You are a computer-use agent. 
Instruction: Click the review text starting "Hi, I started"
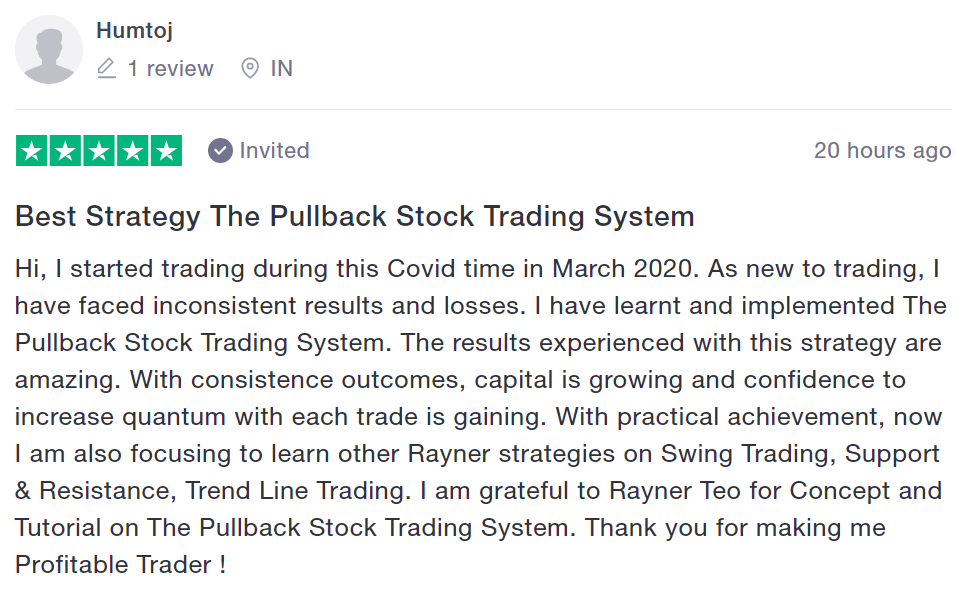click(479, 417)
